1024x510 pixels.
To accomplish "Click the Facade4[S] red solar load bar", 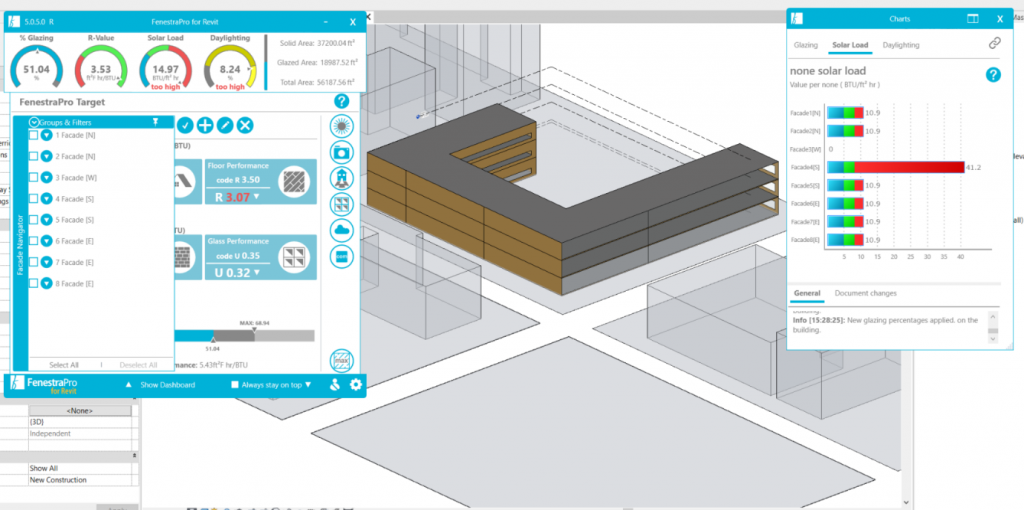I will pos(908,167).
